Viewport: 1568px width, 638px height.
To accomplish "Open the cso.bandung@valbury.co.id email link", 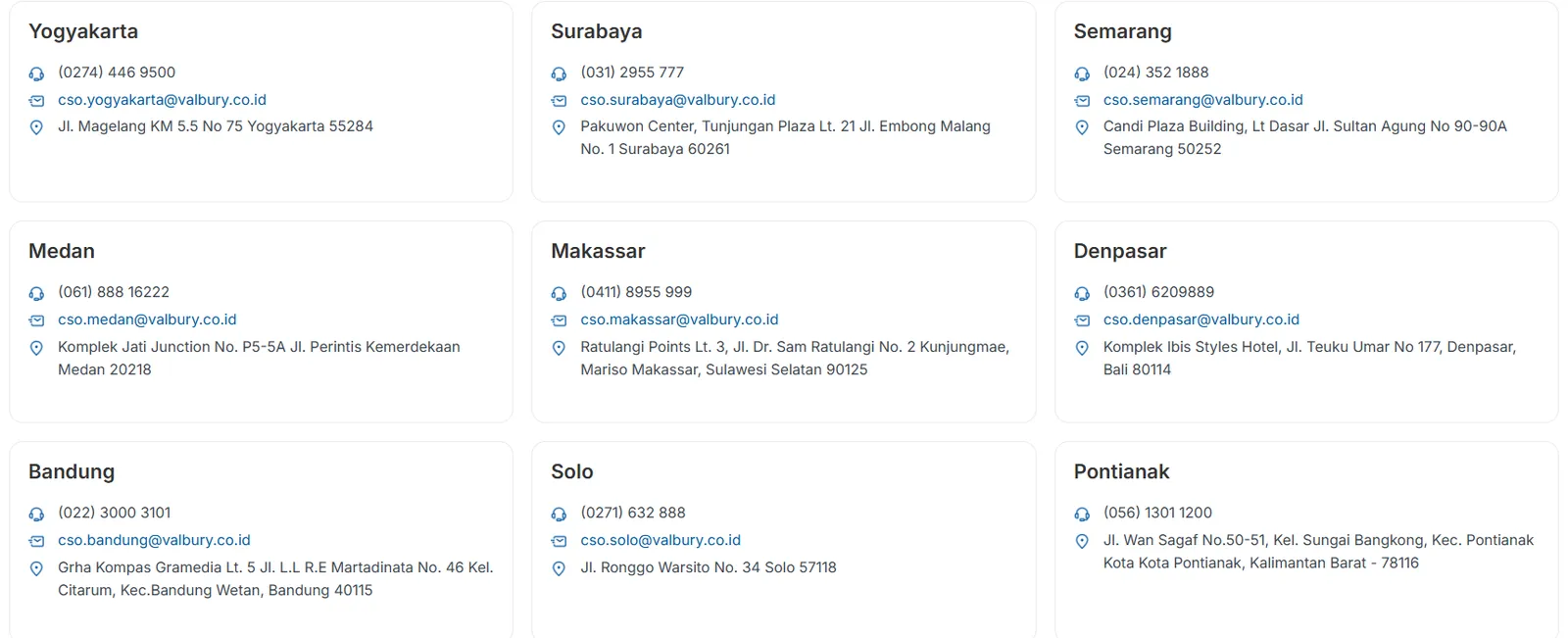I will coord(154,540).
